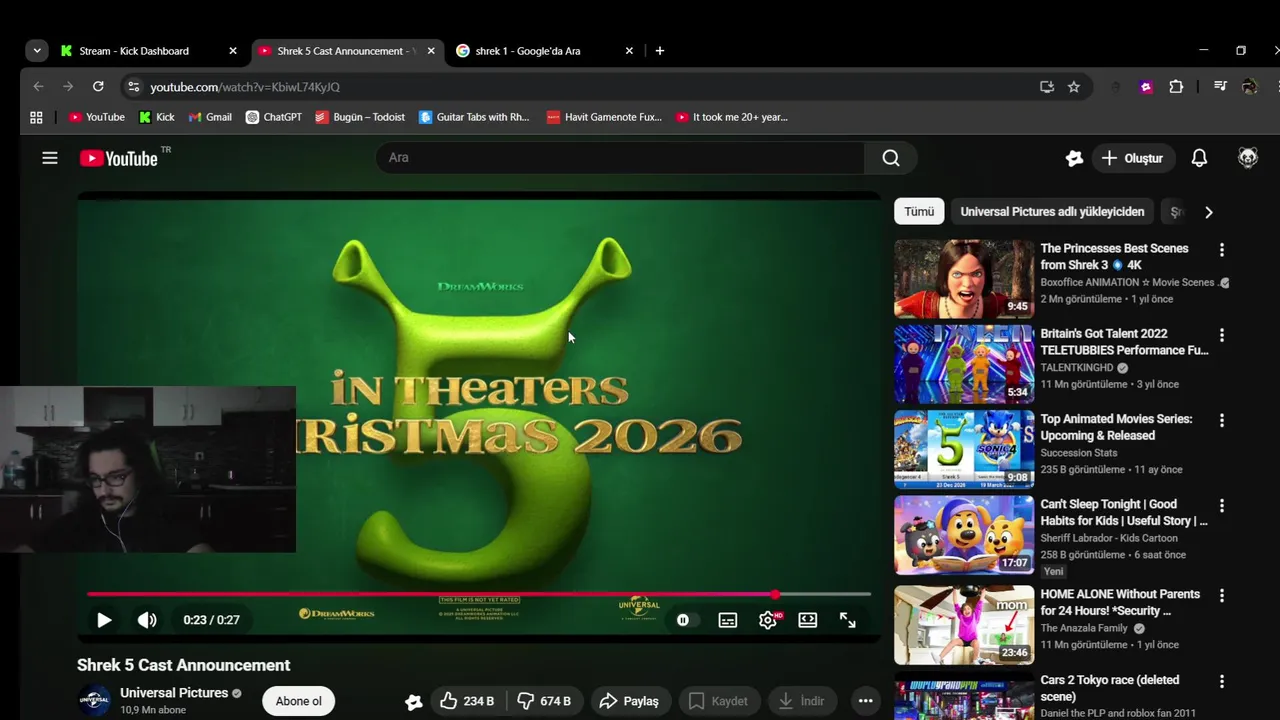This screenshot has width=1280, height=720.
Task: Open options for HOME ALONE video
Action: (x=1221, y=595)
